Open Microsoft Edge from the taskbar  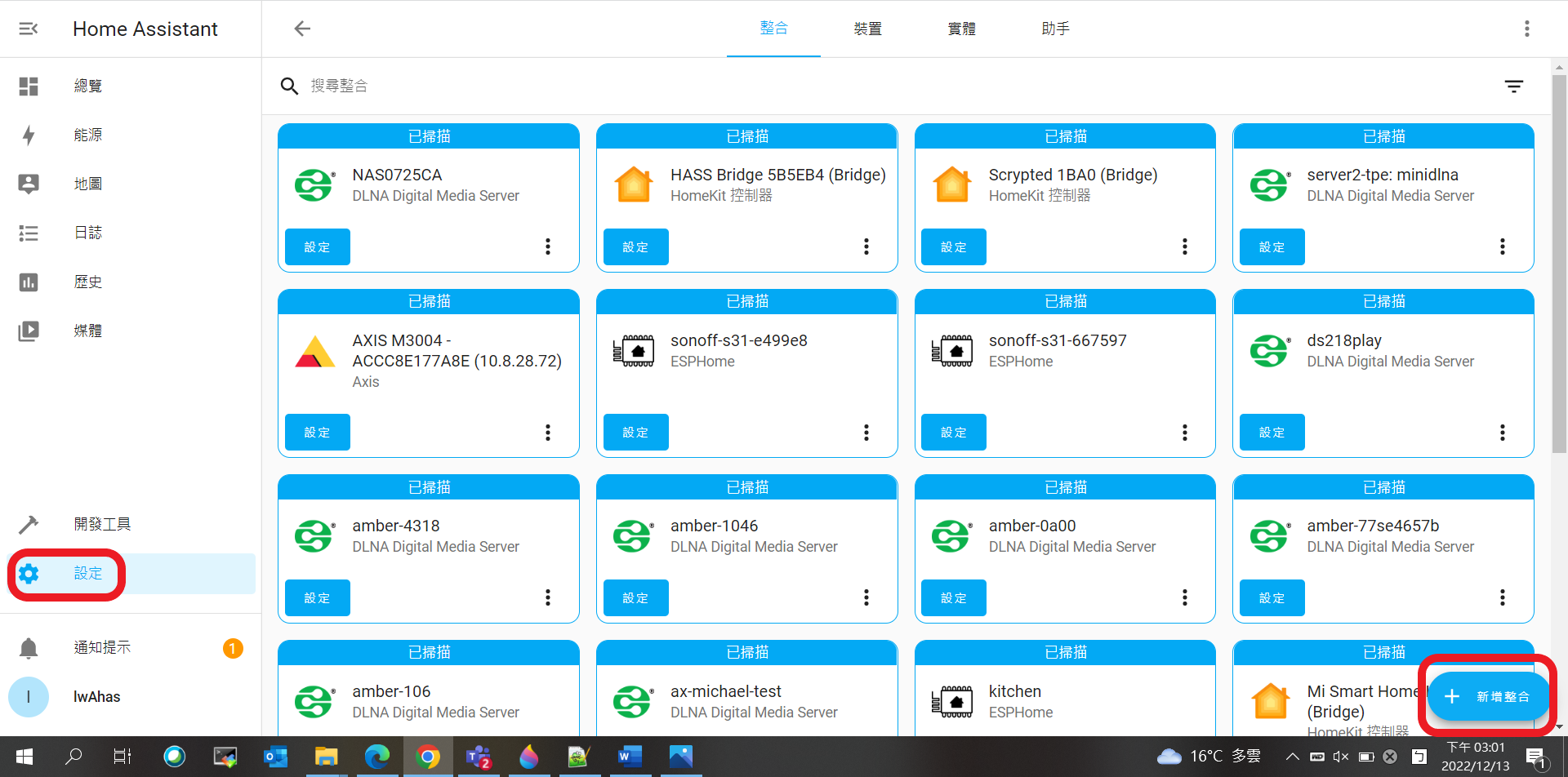(x=376, y=757)
